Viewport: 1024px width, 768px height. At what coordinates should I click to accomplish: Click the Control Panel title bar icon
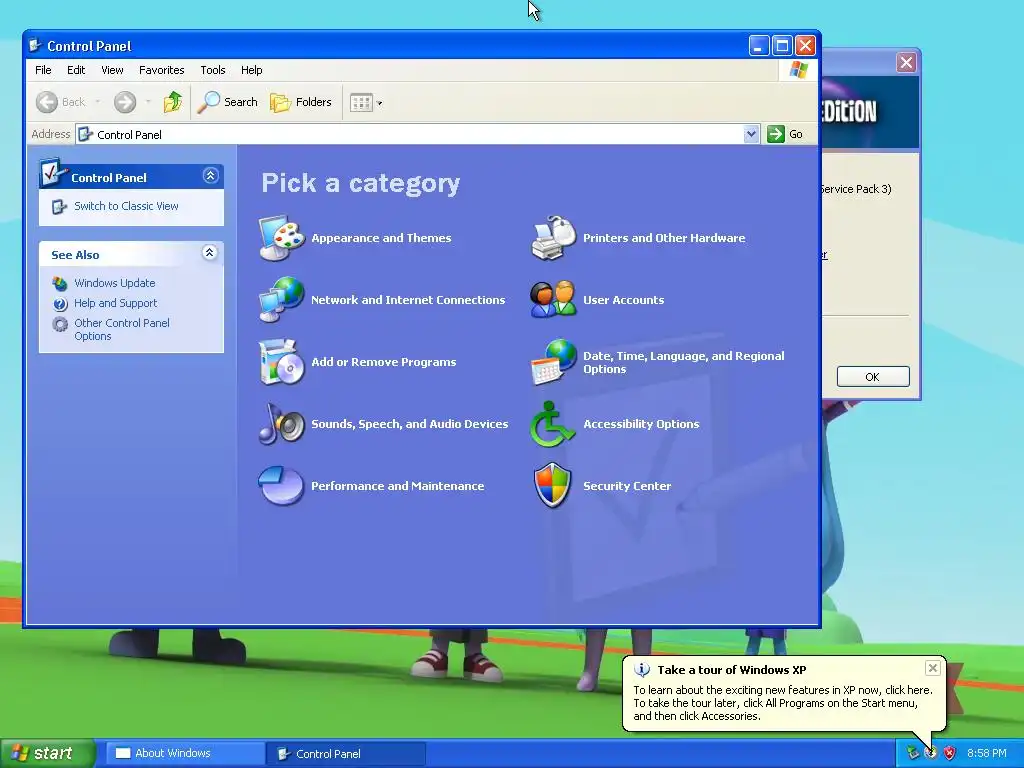click(x=35, y=46)
